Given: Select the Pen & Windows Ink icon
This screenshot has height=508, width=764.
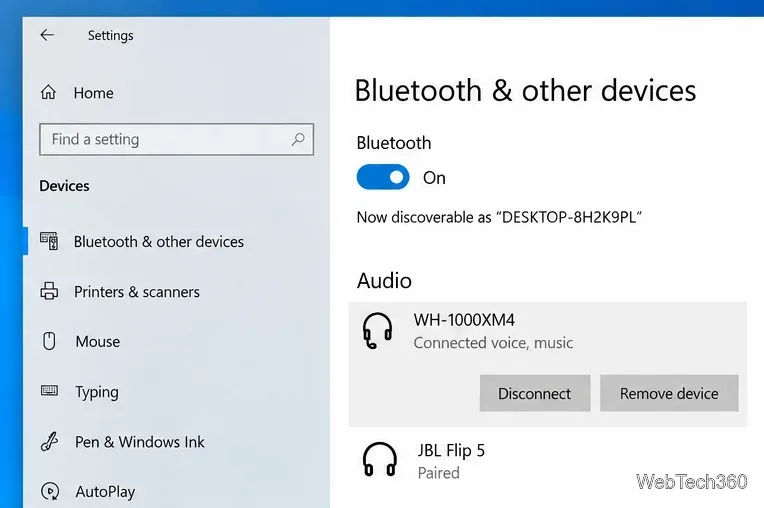Looking at the screenshot, I should tap(49, 441).
